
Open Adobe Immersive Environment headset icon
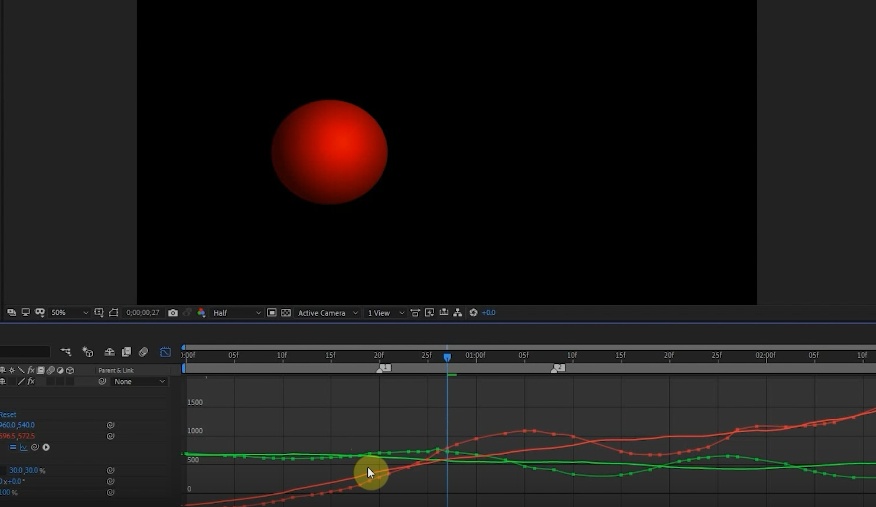click(40, 313)
